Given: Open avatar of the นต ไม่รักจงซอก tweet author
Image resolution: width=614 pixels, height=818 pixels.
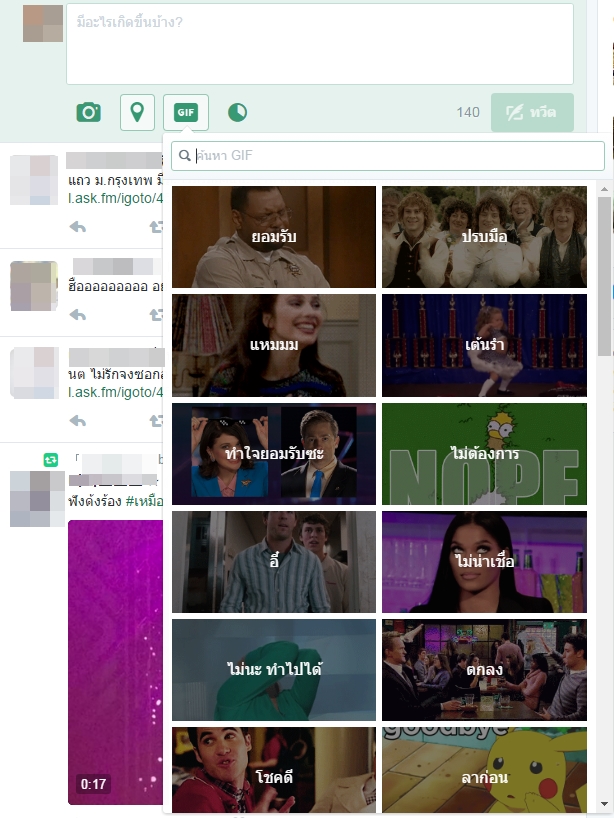Looking at the screenshot, I should (34, 373).
